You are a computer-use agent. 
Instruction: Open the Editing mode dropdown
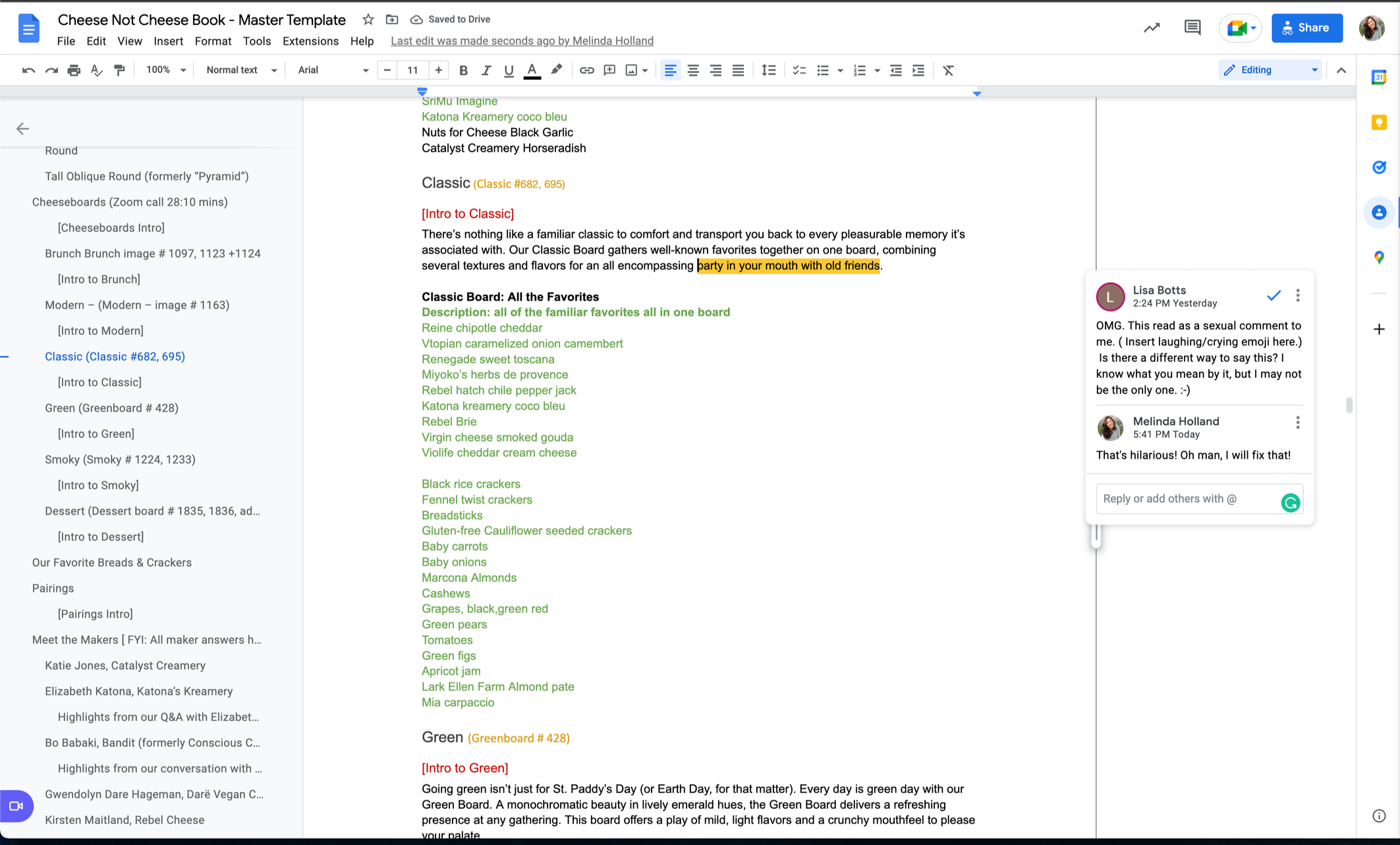pyautogui.click(x=1270, y=71)
